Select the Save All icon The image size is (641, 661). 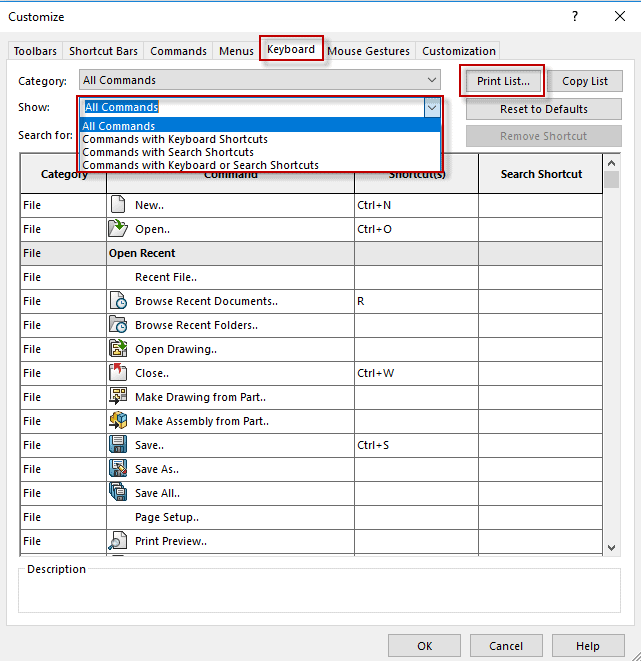(x=118, y=493)
